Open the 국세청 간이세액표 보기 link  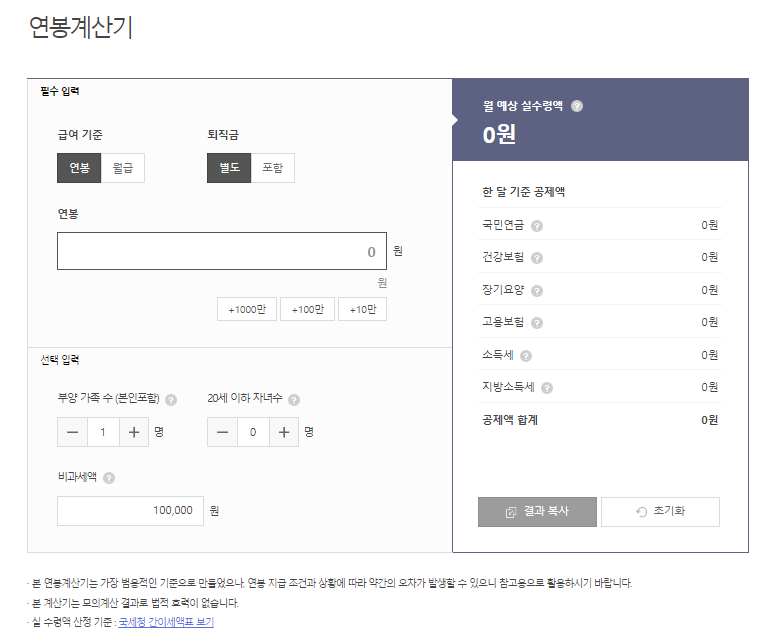point(166,622)
